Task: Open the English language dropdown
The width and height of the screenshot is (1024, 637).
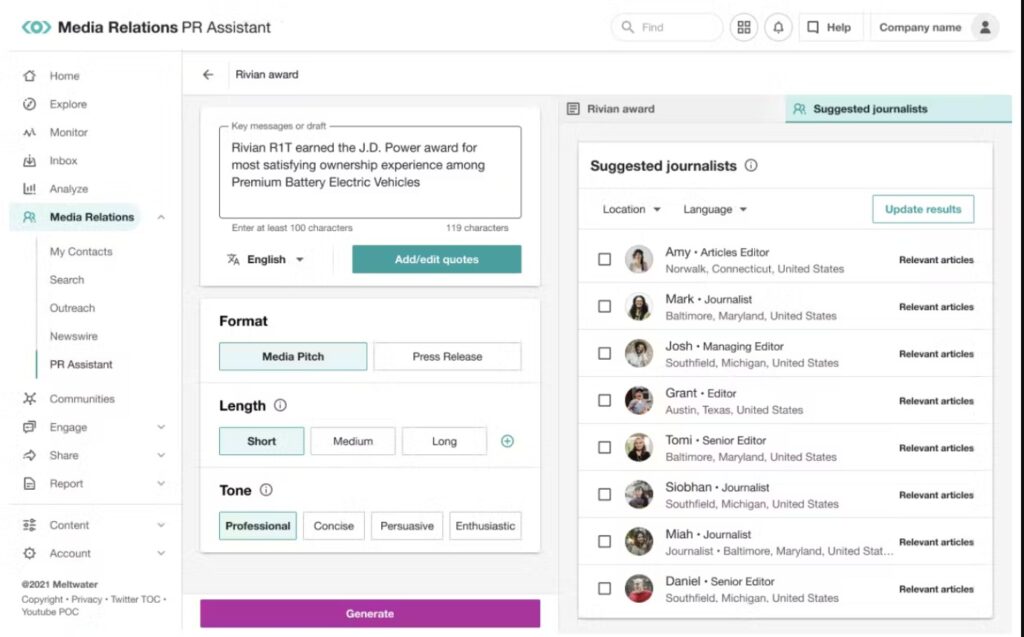Action: click(x=266, y=259)
